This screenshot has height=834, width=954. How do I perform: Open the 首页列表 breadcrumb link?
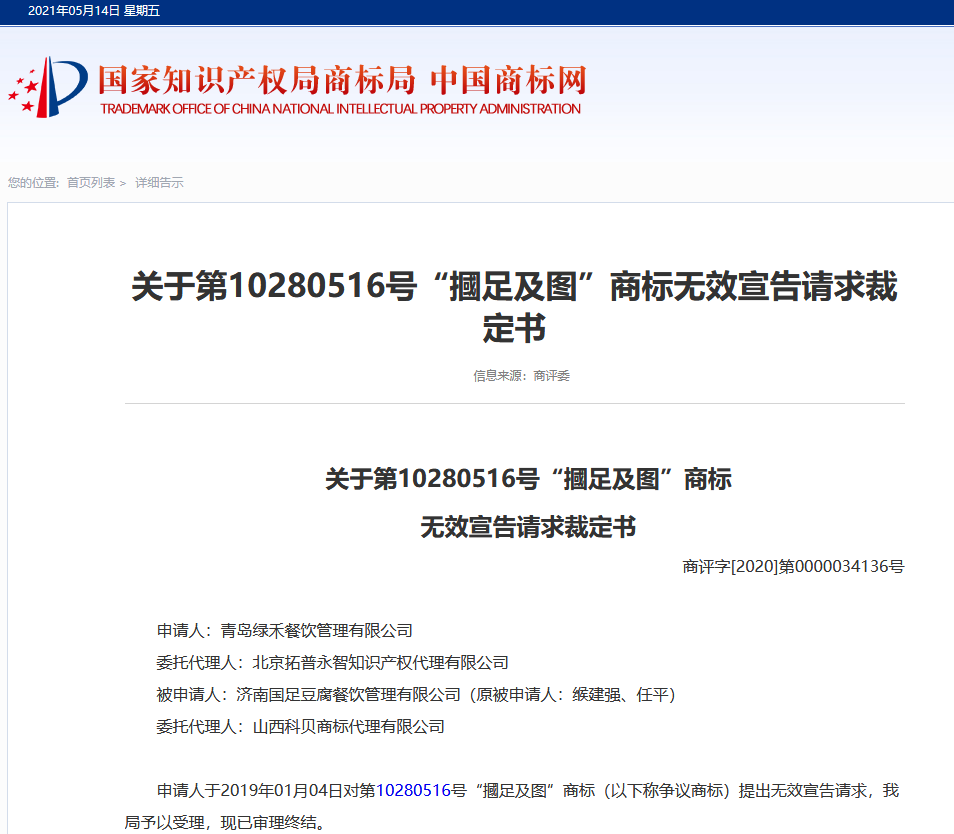[91, 183]
